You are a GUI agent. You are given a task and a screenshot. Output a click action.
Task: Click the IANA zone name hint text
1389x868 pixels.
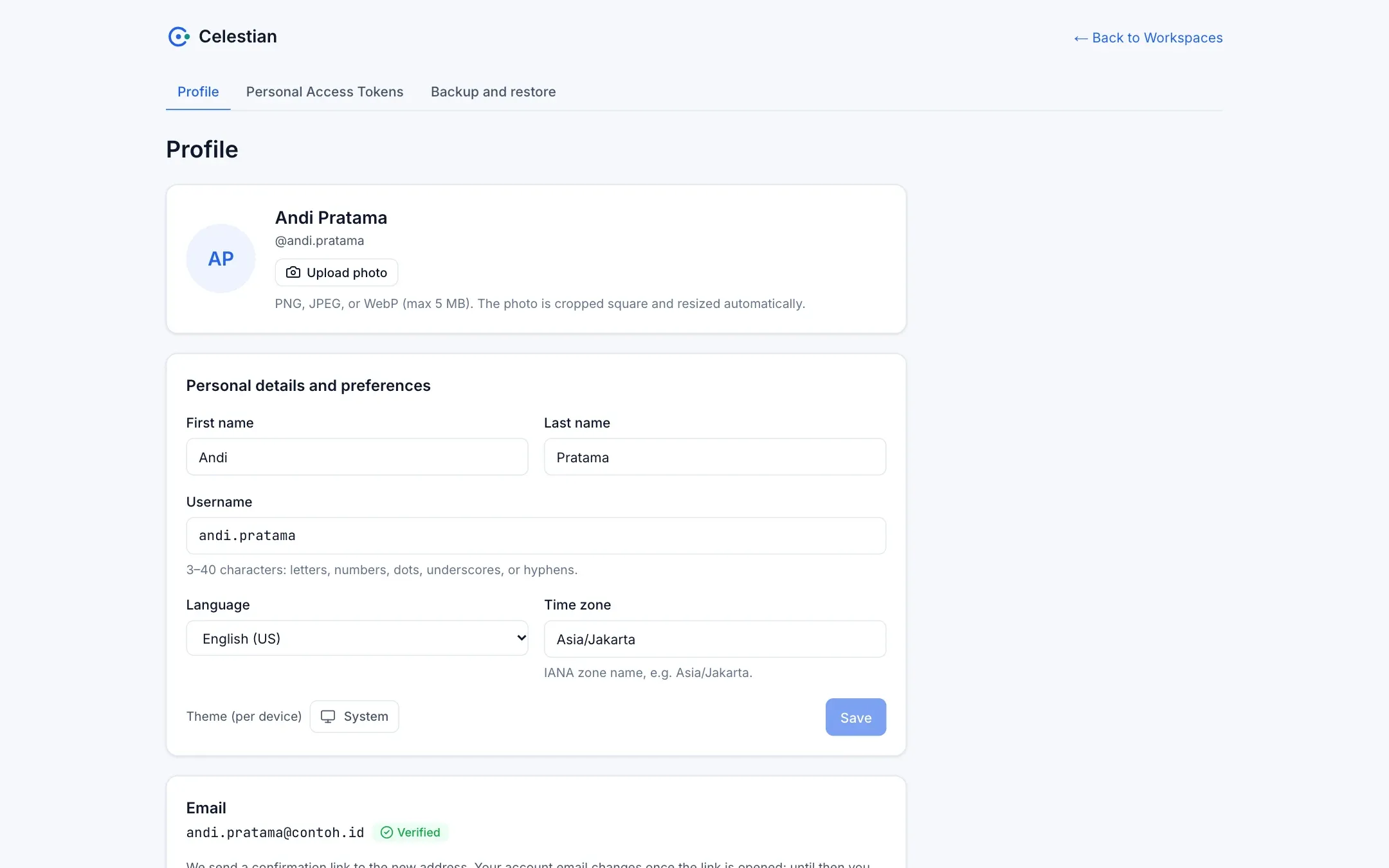(x=648, y=673)
